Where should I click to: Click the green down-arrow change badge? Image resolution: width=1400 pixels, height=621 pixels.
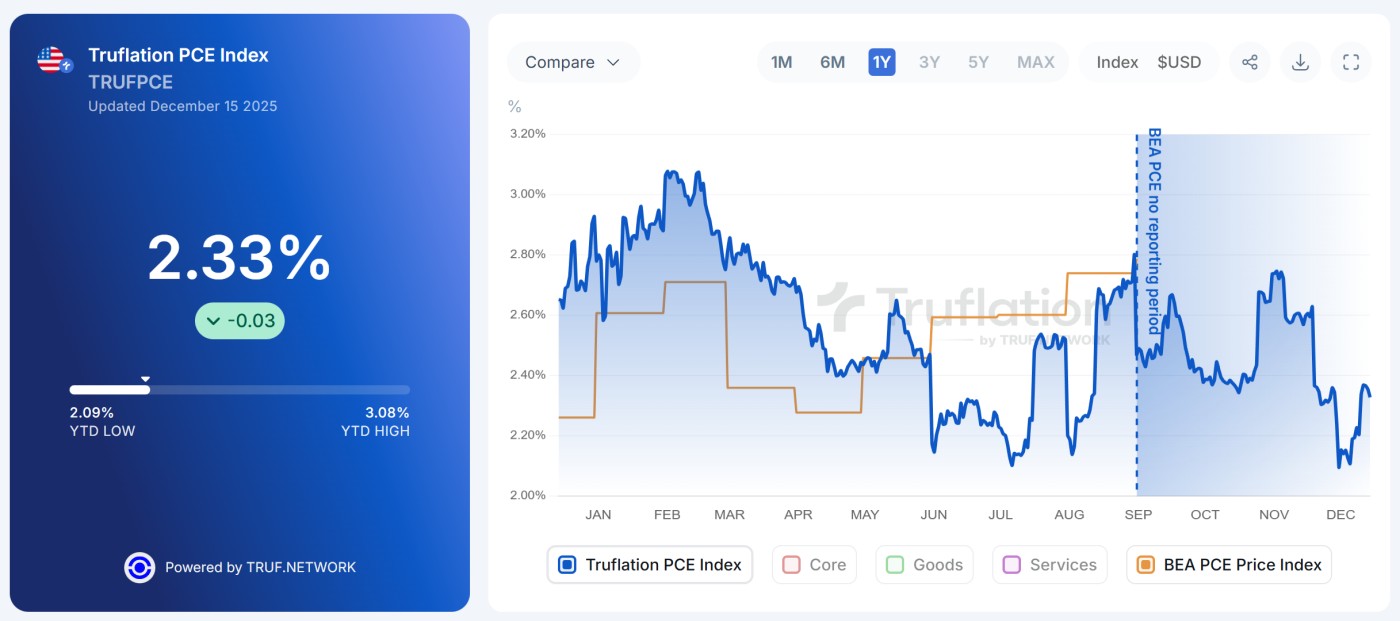point(240,321)
